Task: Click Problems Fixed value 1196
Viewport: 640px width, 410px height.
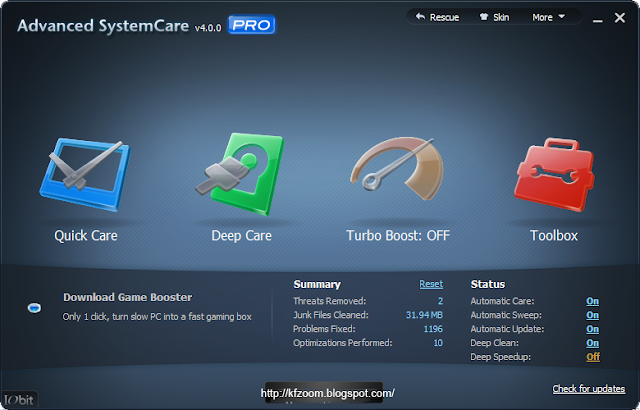Action: tap(433, 329)
